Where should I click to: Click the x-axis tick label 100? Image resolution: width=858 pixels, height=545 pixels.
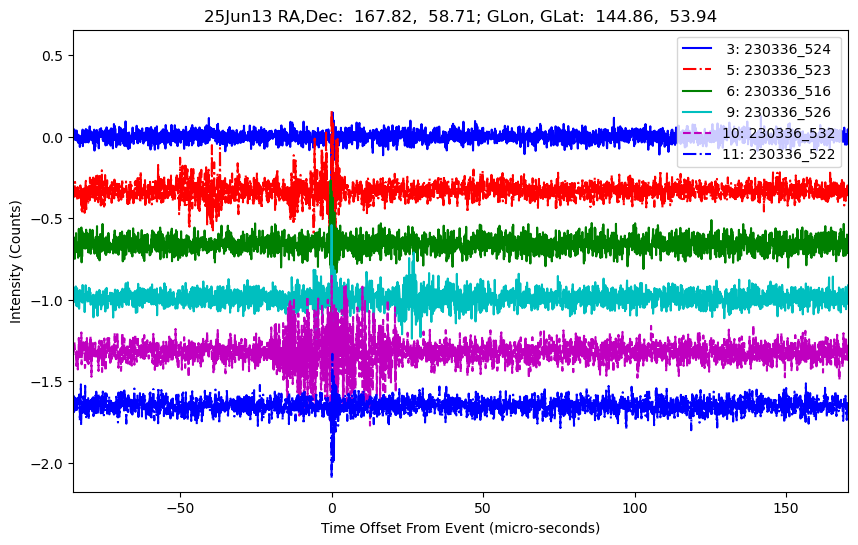[635, 506]
